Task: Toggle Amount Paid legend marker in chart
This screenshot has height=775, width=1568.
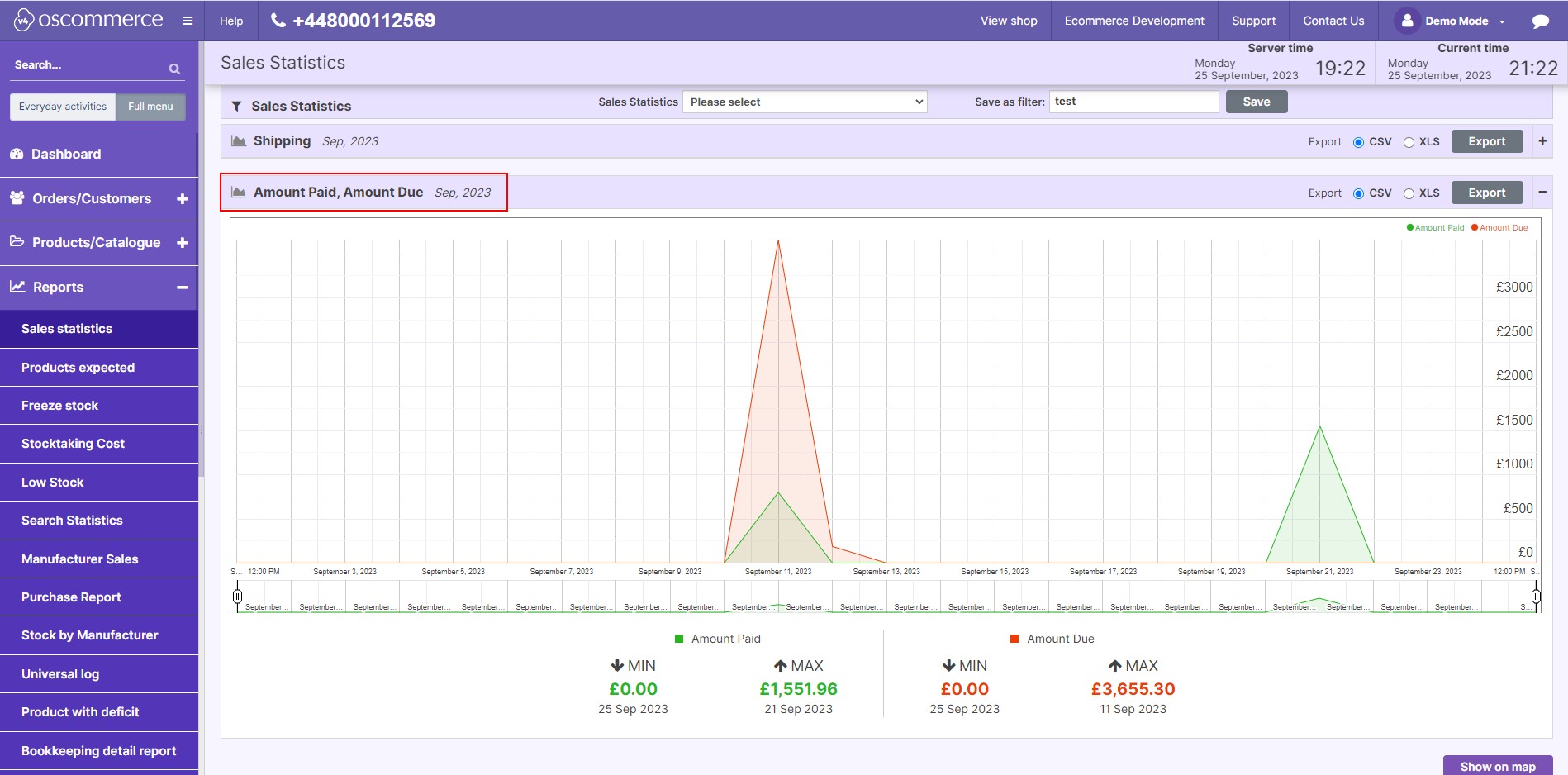Action: point(1410,227)
